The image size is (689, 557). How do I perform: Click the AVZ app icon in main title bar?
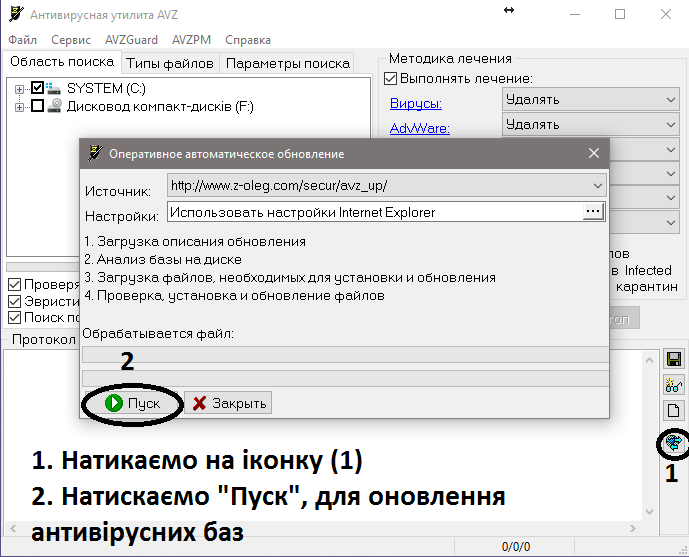pyautogui.click(x=15, y=15)
